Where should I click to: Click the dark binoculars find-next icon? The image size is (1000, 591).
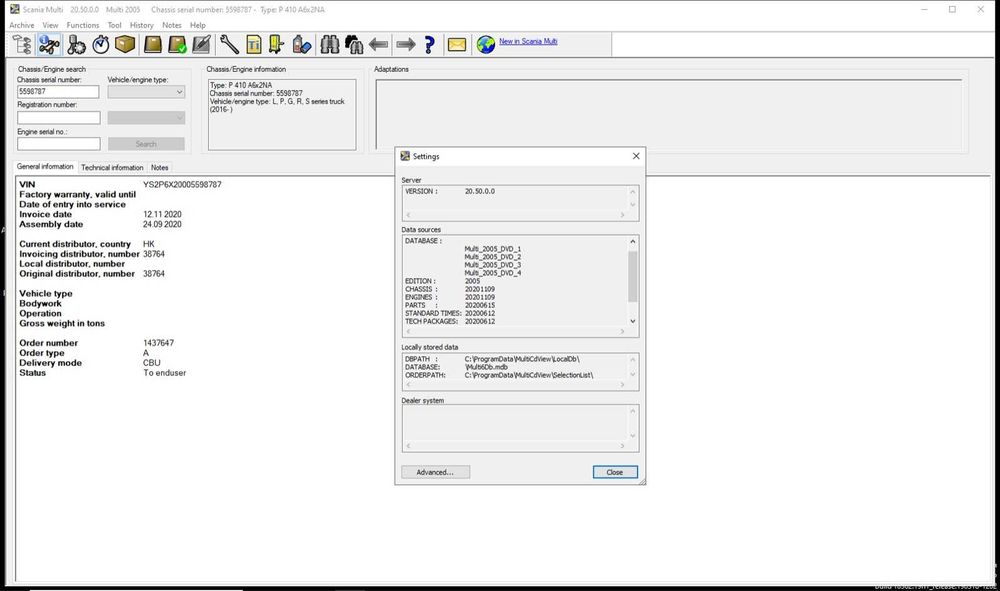[x=354, y=45]
